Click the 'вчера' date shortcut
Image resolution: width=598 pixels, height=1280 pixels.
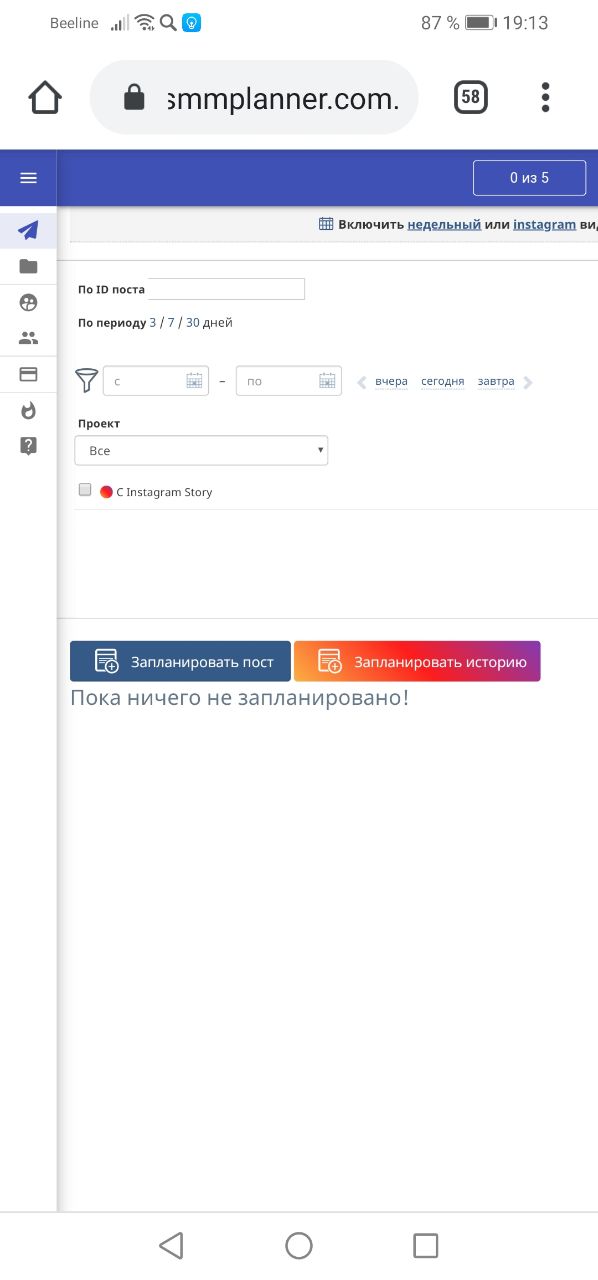(x=392, y=382)
